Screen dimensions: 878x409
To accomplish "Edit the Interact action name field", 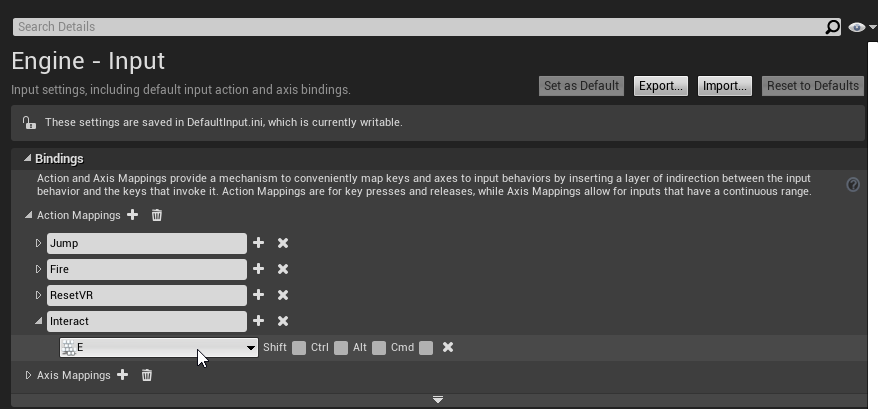I will (147, 321).
